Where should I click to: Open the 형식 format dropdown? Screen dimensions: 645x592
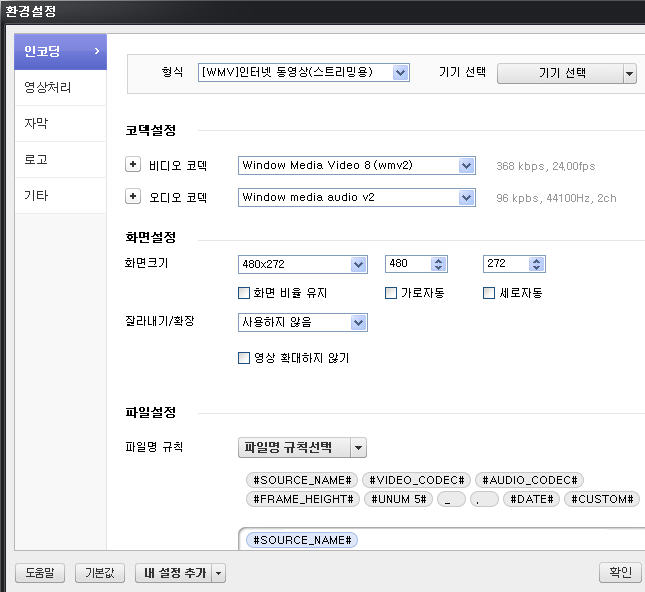[x=304, y=72]
